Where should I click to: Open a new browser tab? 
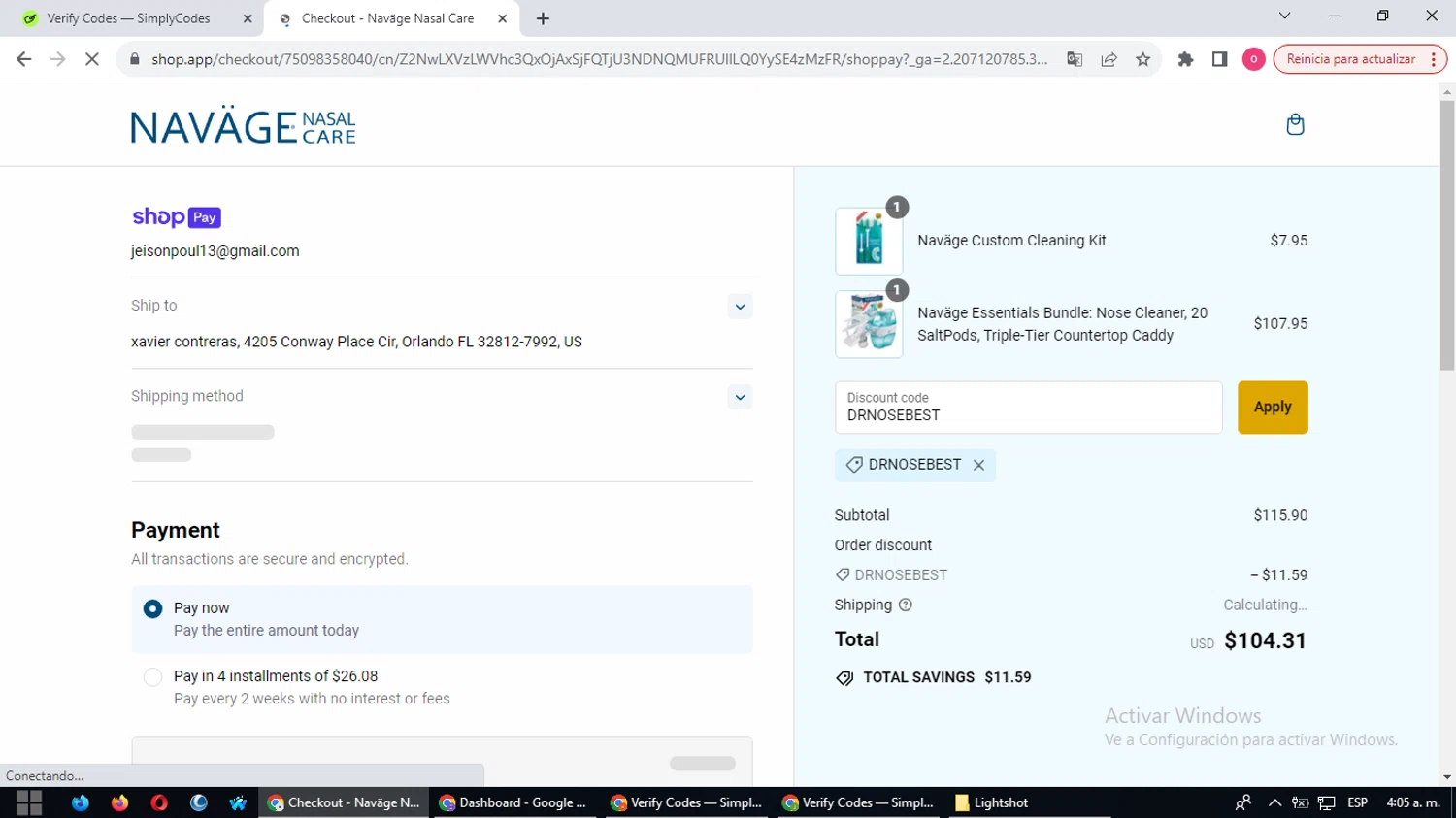pos(543,18)
